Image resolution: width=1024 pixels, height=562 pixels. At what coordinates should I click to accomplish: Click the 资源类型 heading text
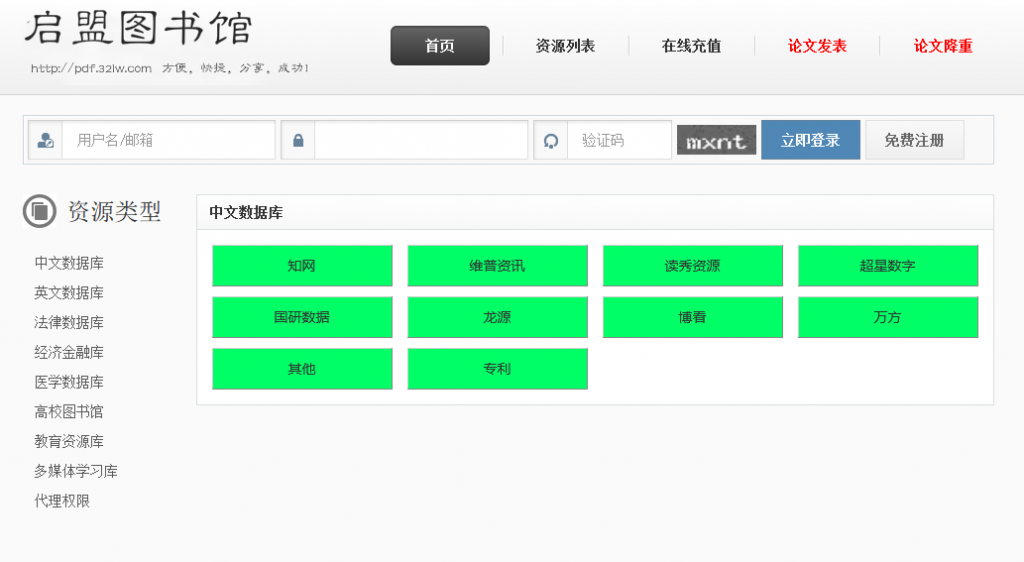click(x=114, y=211)
